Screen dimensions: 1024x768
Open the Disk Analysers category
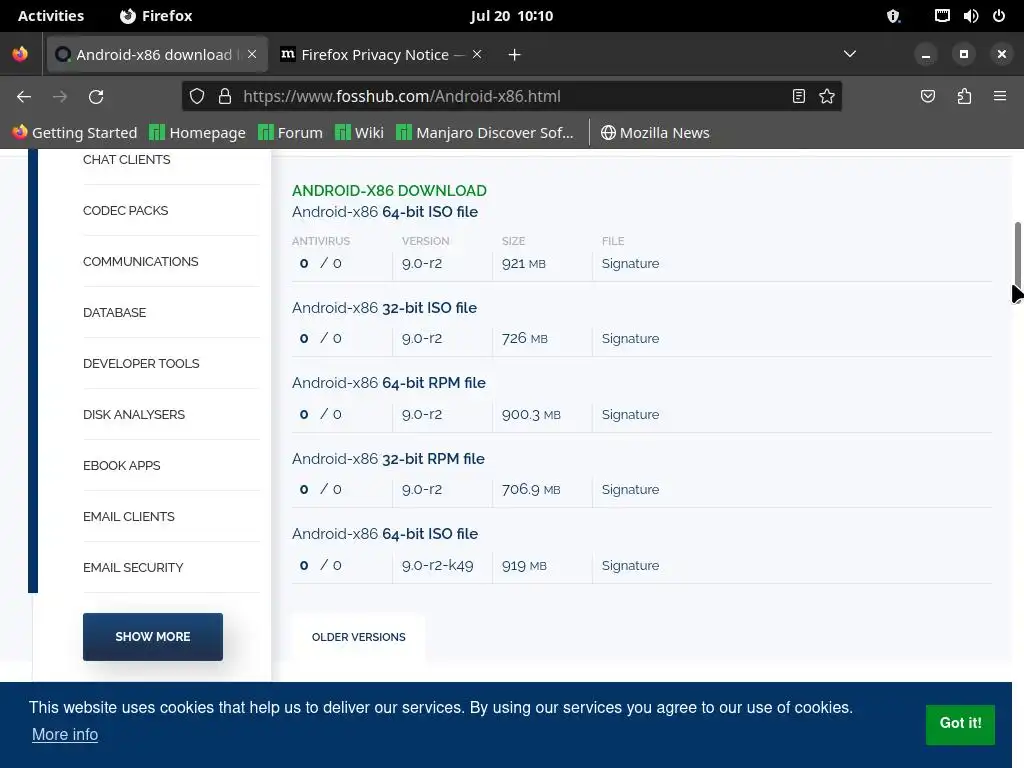pyautogui.click(x=134, y=415)
